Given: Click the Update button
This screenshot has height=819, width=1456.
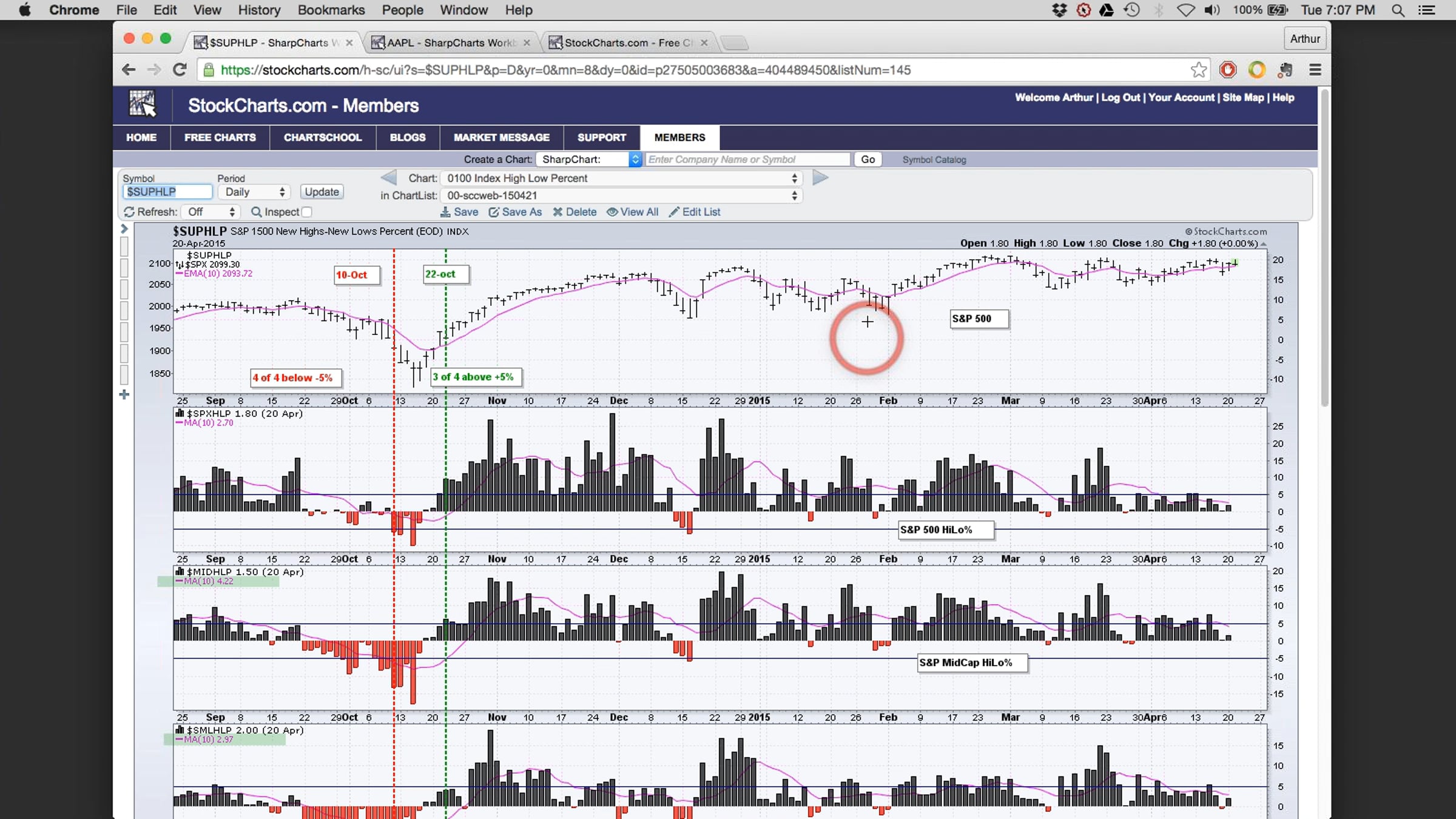Looking at the screenshot, I should pos(322,192).
